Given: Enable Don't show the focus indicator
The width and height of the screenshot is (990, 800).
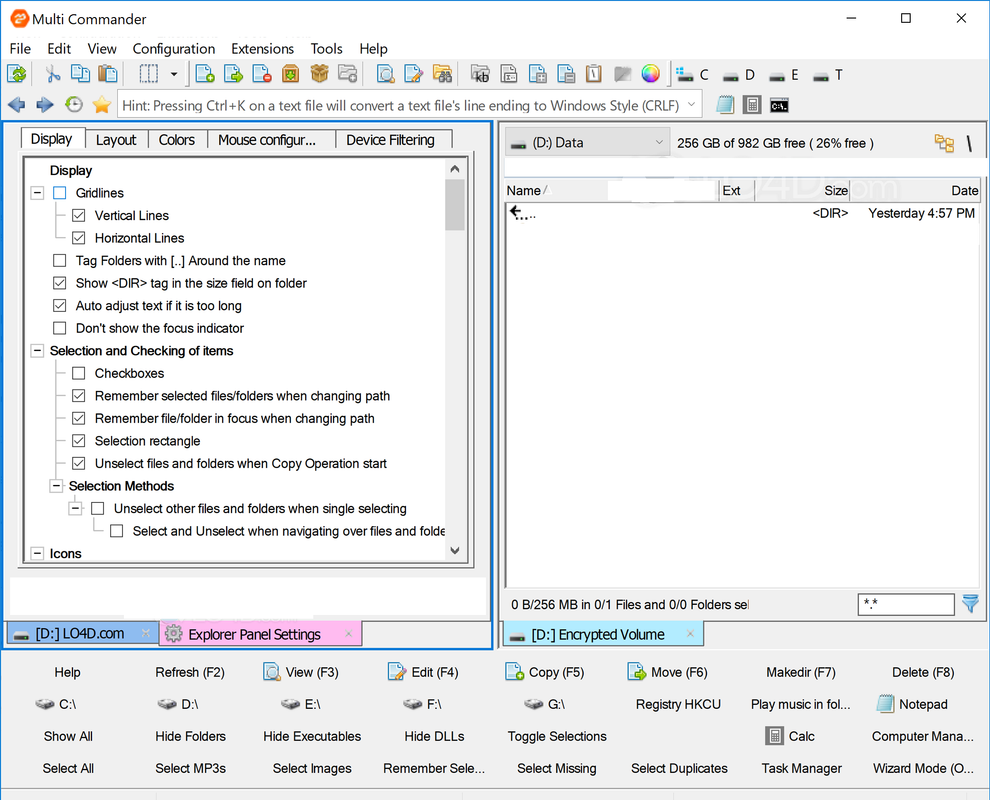Looking at the screenshot, I should (x=59, y=328).
